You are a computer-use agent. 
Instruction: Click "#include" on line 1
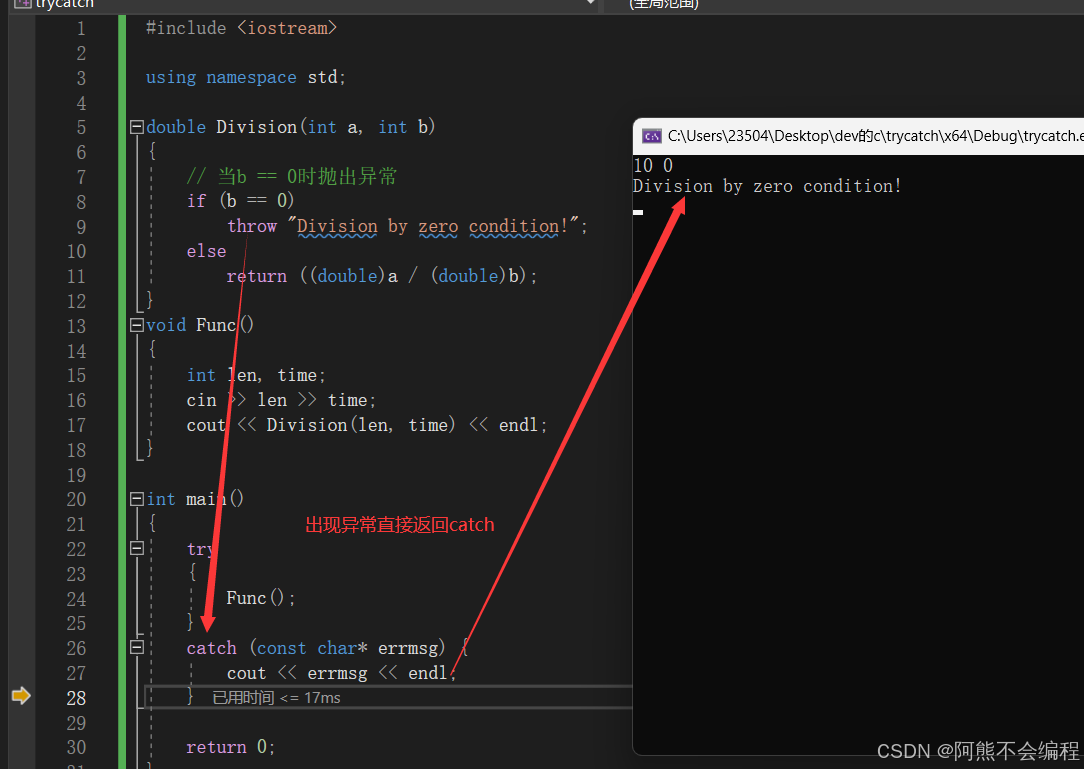coord(186,28)
